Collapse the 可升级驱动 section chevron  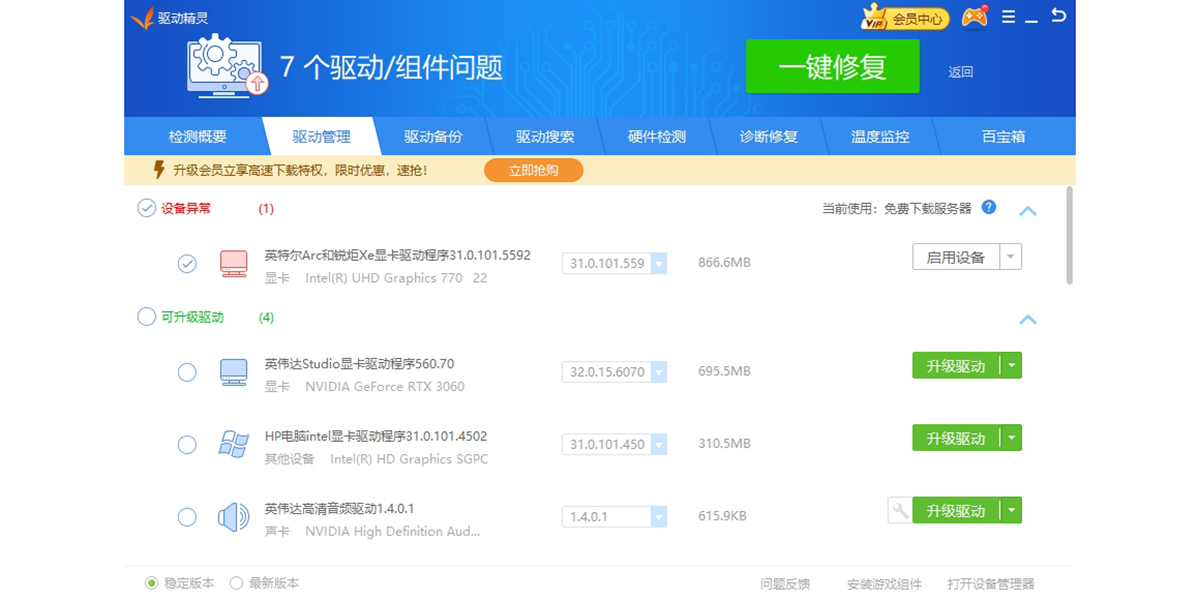point(1027,320)
